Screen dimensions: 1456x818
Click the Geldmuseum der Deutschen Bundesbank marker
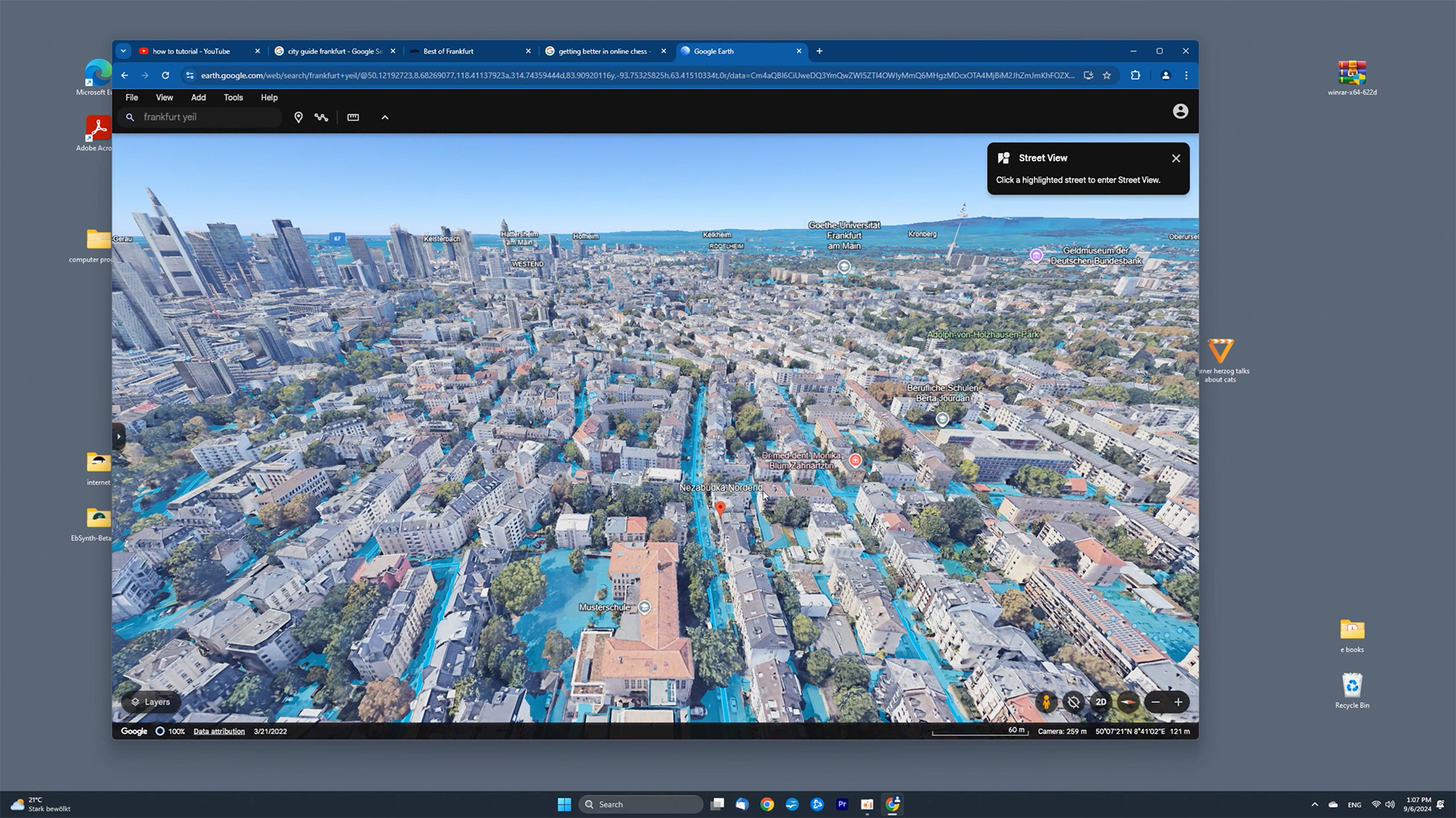1036,255
